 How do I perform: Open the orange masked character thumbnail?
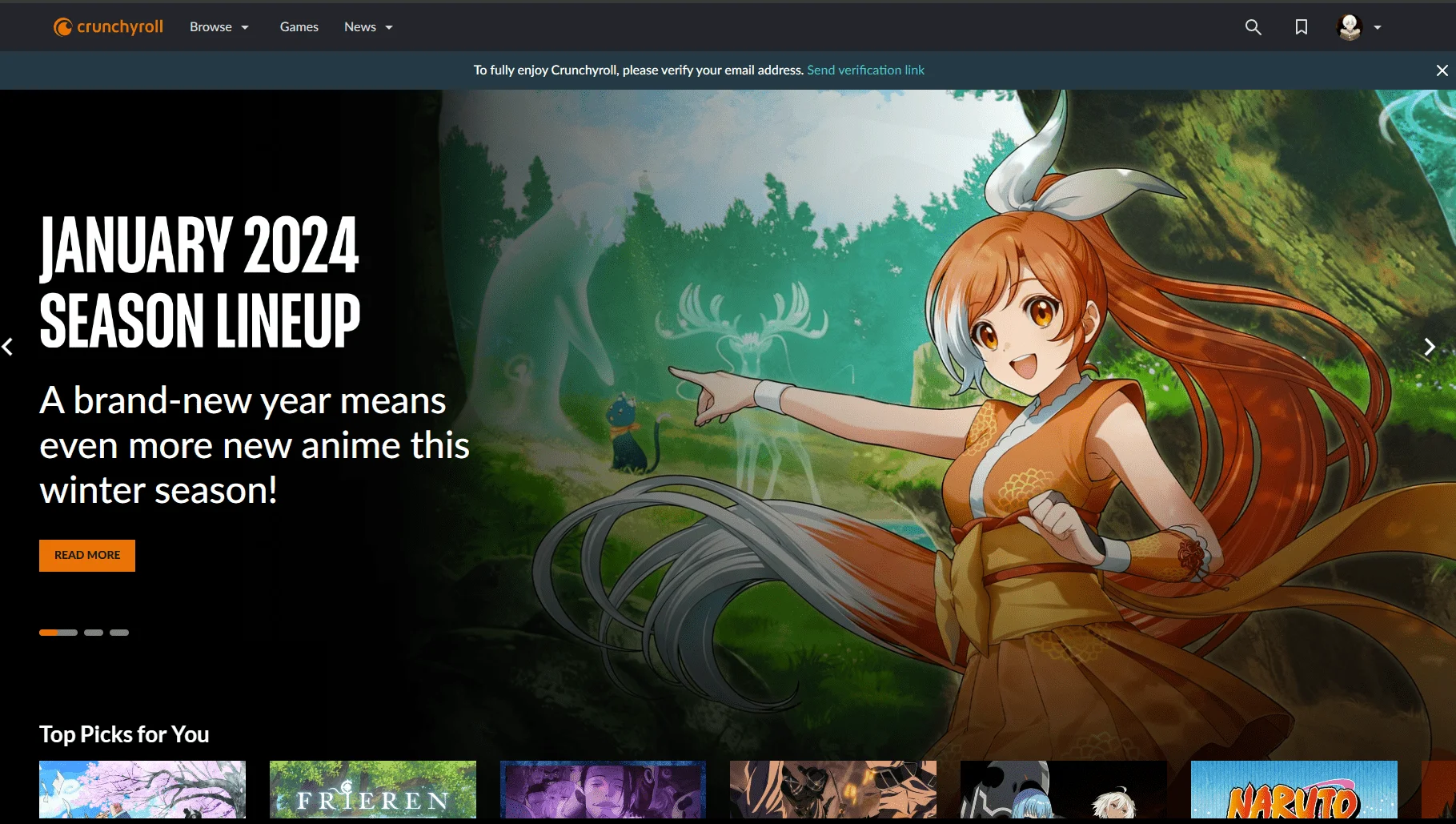click(x=833, y=790)
